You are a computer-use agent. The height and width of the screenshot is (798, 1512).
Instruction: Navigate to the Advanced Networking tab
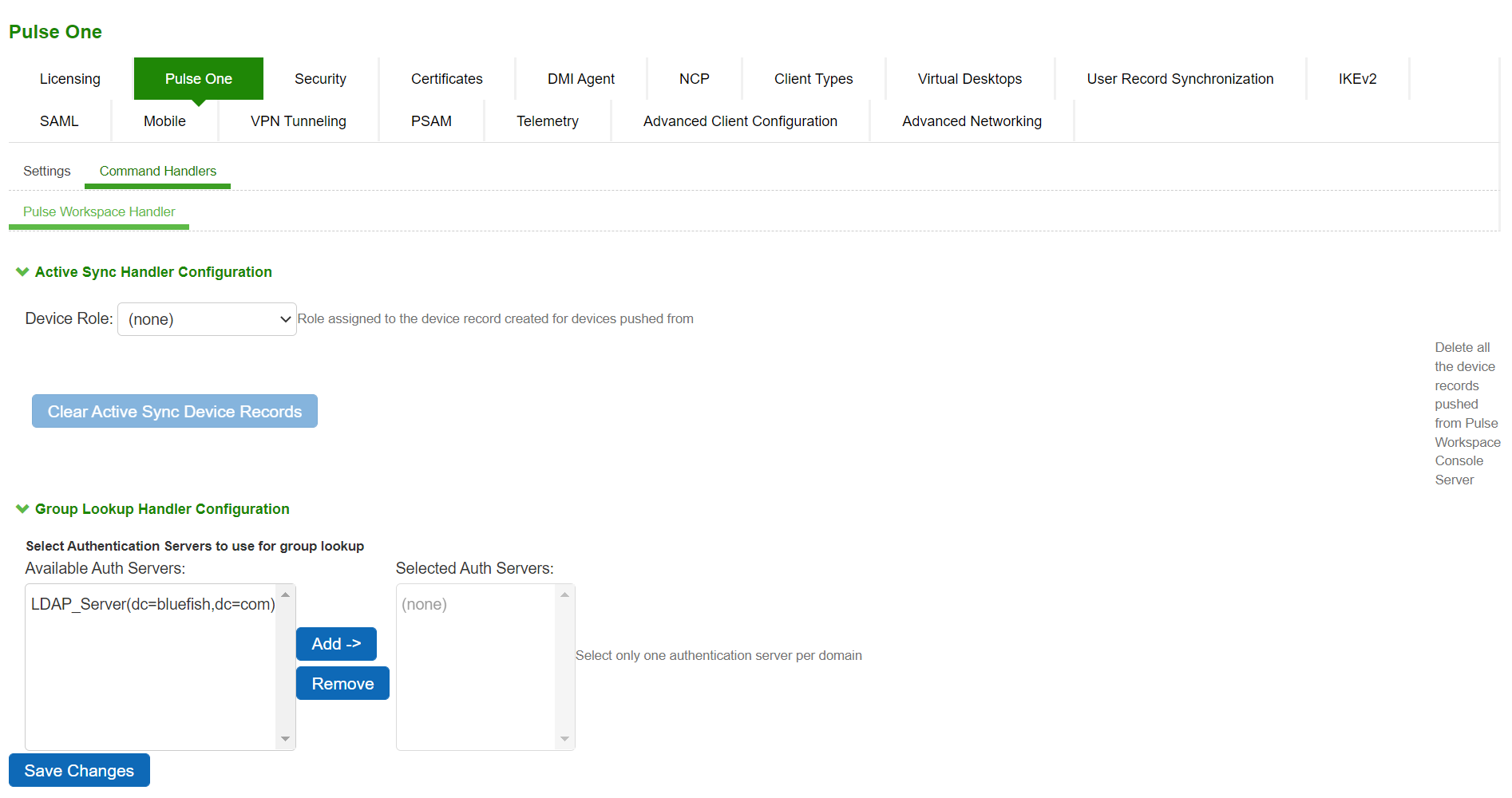coord(972,121)
